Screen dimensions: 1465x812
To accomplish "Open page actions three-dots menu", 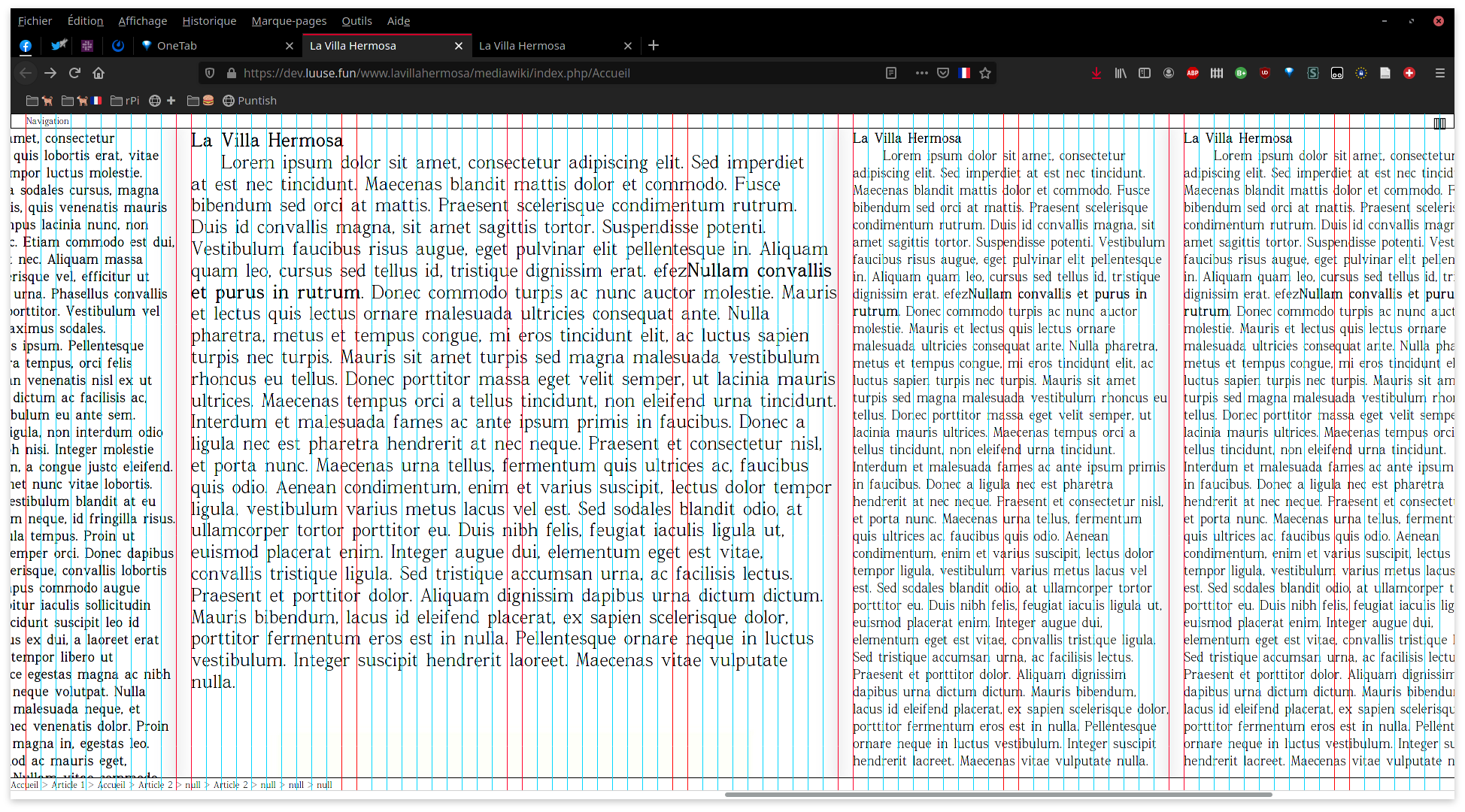I will click(x=921, y=73).
